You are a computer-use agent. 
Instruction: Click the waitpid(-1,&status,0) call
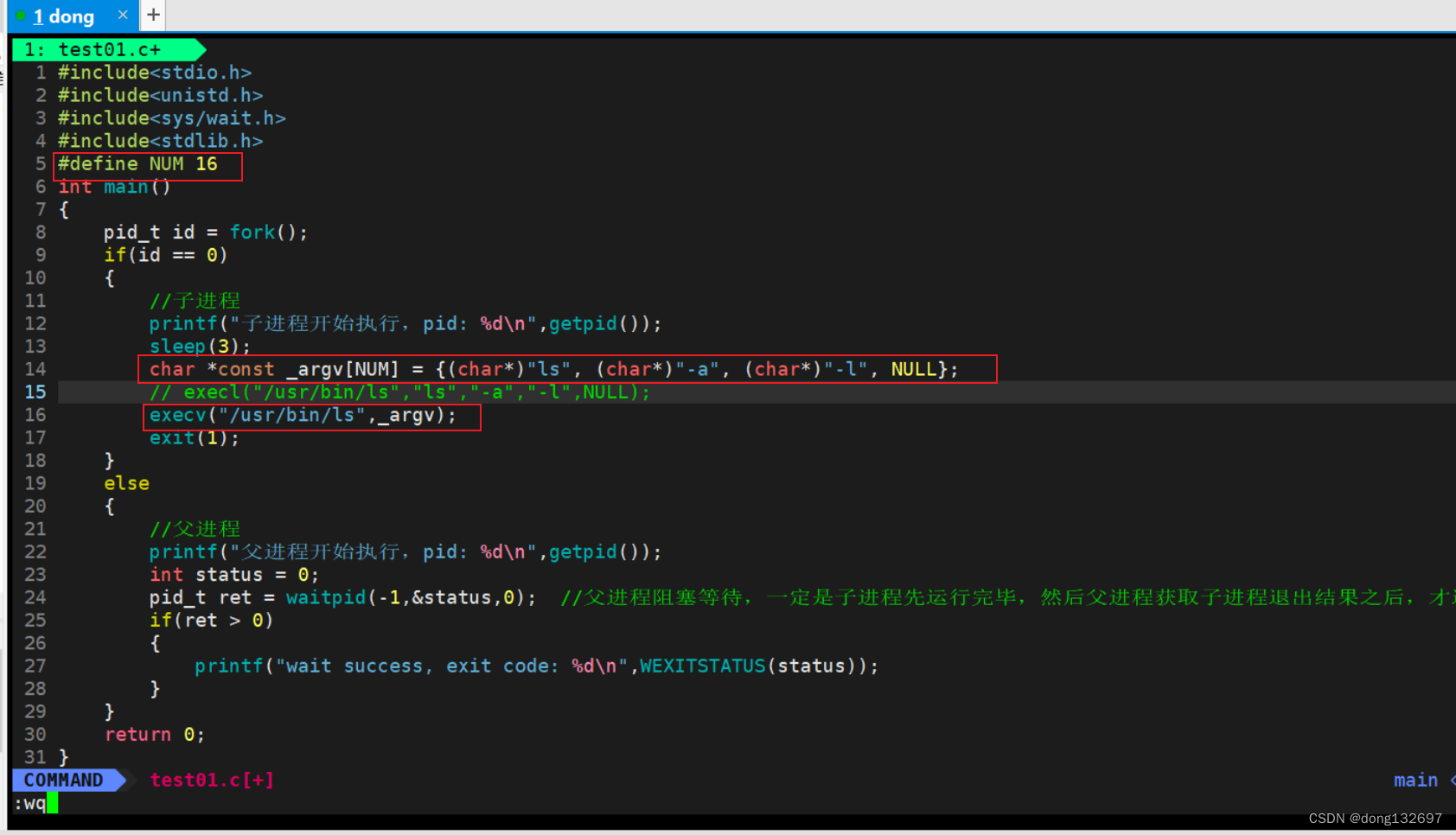point(411,597)
